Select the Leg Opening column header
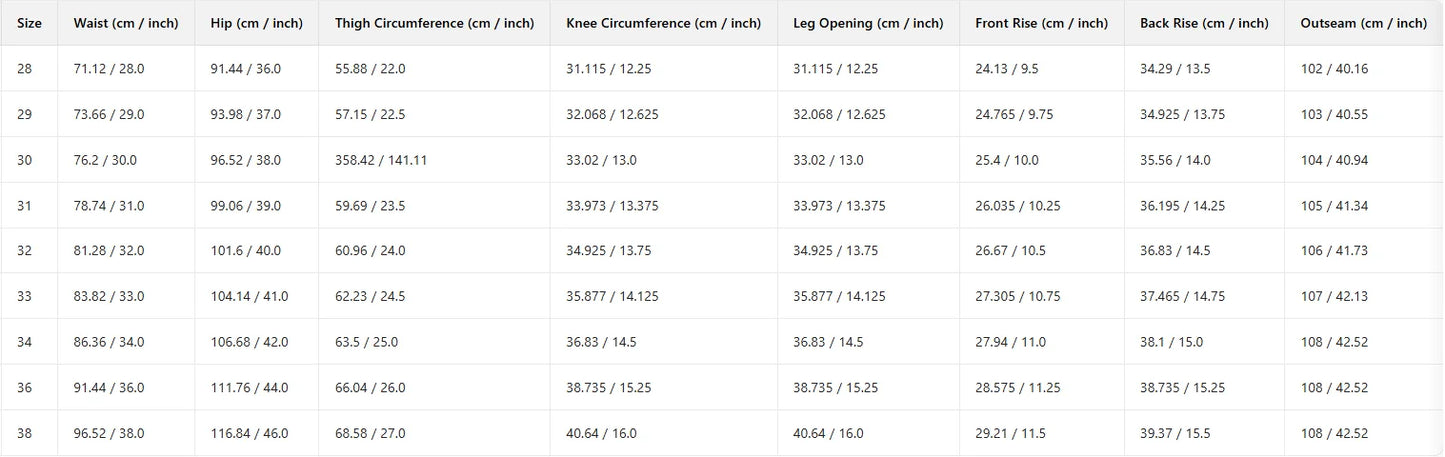Screen dimensions: 1445x457 coord(868,23)
